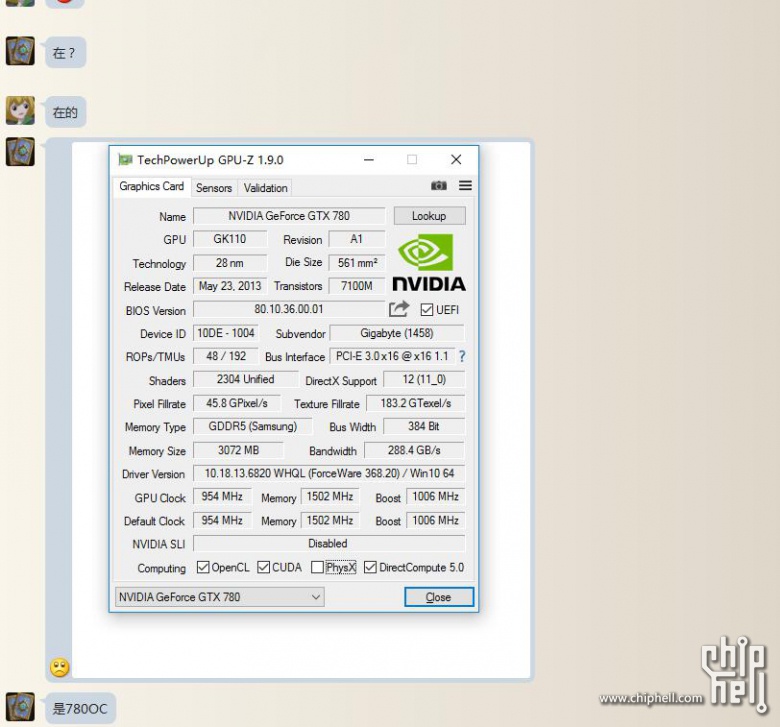The image size is (780, 727).
Task: Click the 561 mm² Die Size value
Action: click(357, 263)
